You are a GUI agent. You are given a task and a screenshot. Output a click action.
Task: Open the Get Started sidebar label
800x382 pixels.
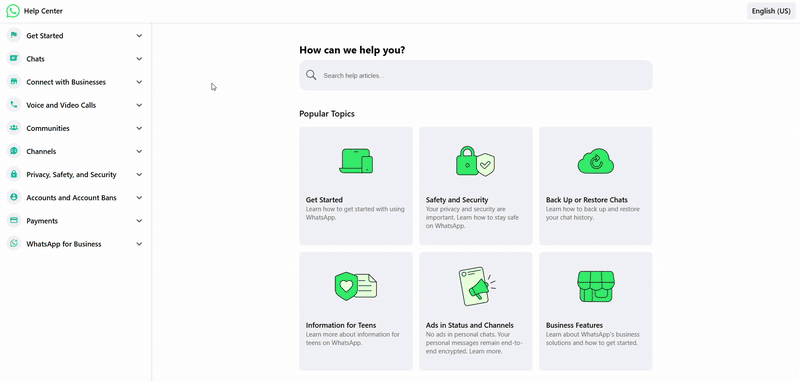pos(45,36)
